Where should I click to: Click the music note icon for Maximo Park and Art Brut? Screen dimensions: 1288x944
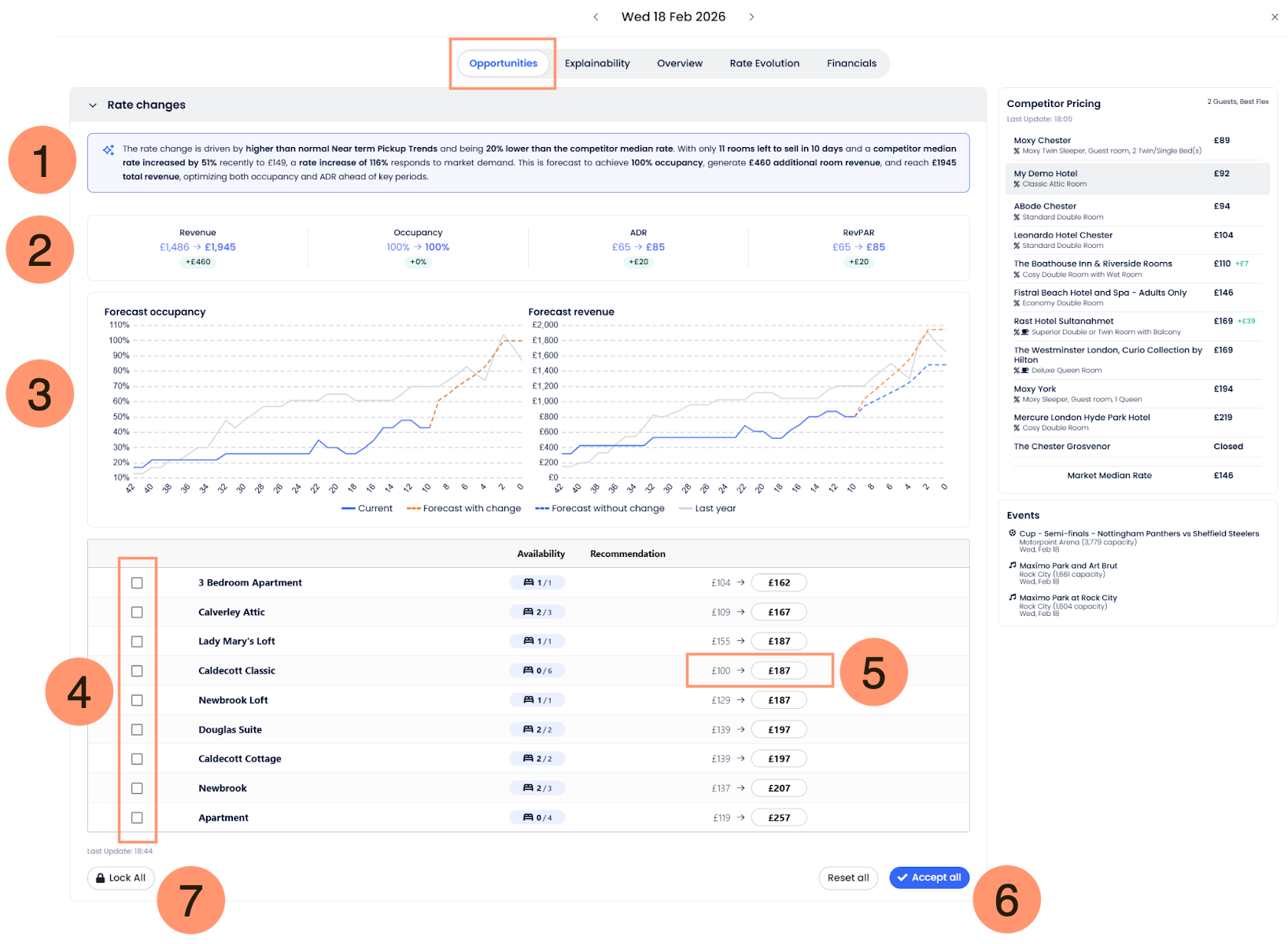tap(1013, 566)
